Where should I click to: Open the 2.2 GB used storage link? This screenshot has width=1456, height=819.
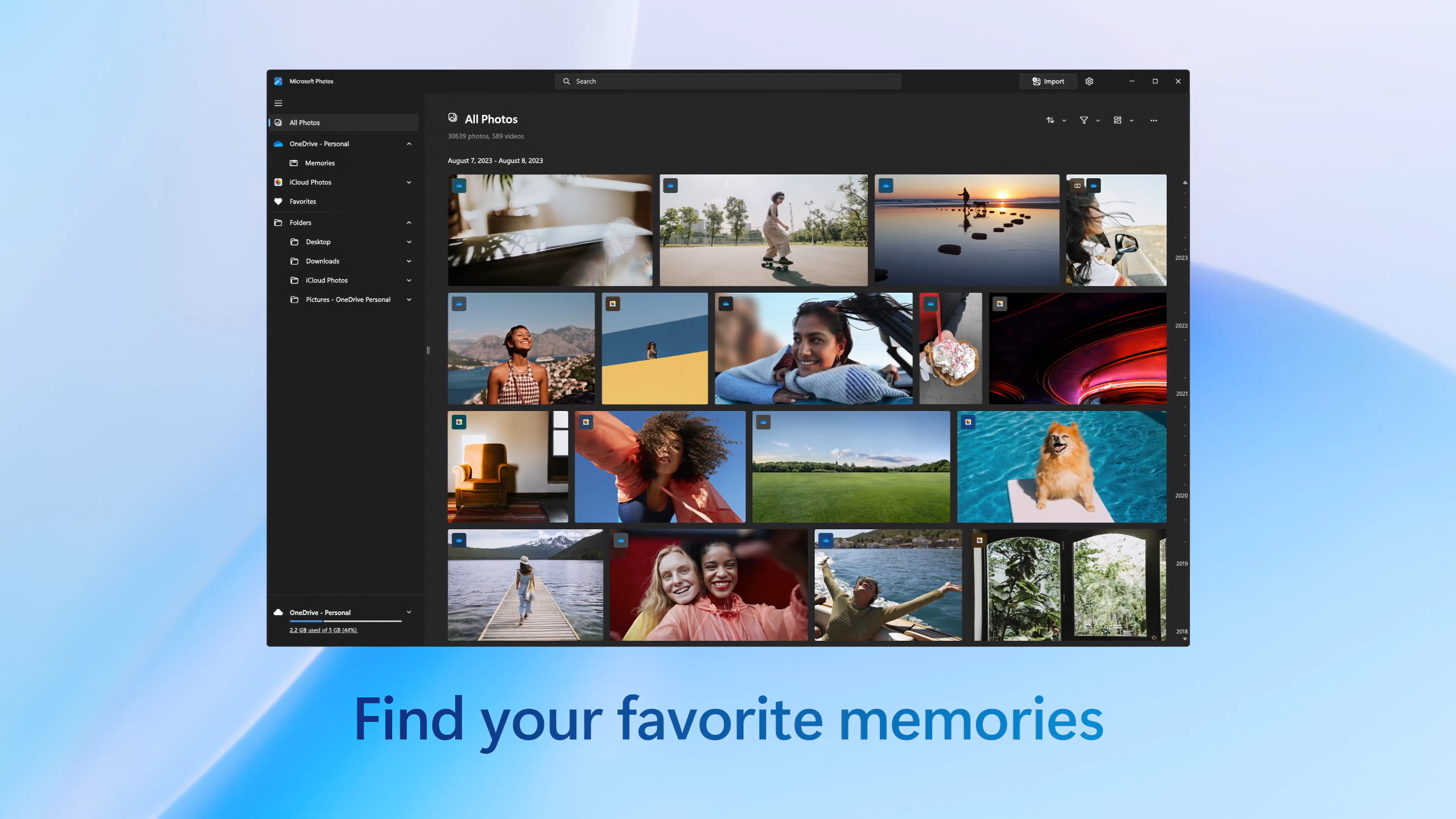pyautogui.click(x=323, y=630)
